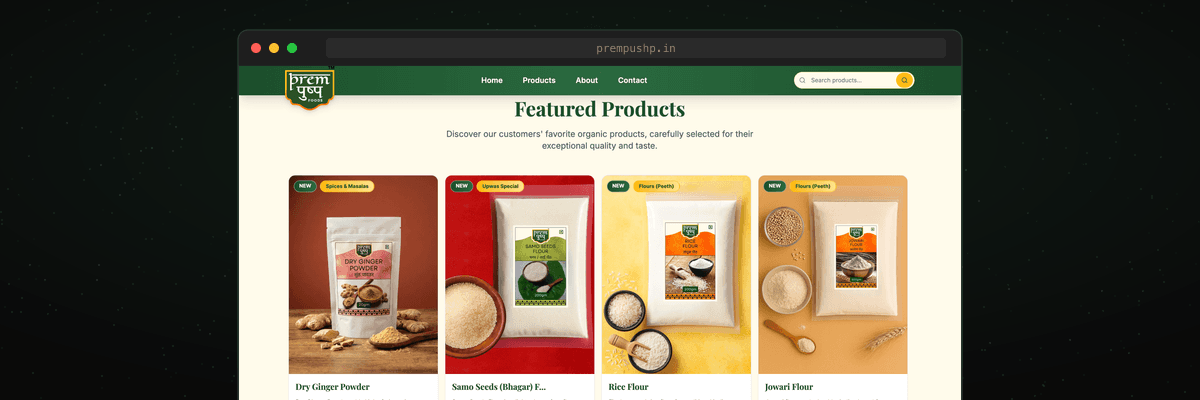Click the yellow search submit icon
This screenshot has width=1200, height=400.
click(904, 80)
